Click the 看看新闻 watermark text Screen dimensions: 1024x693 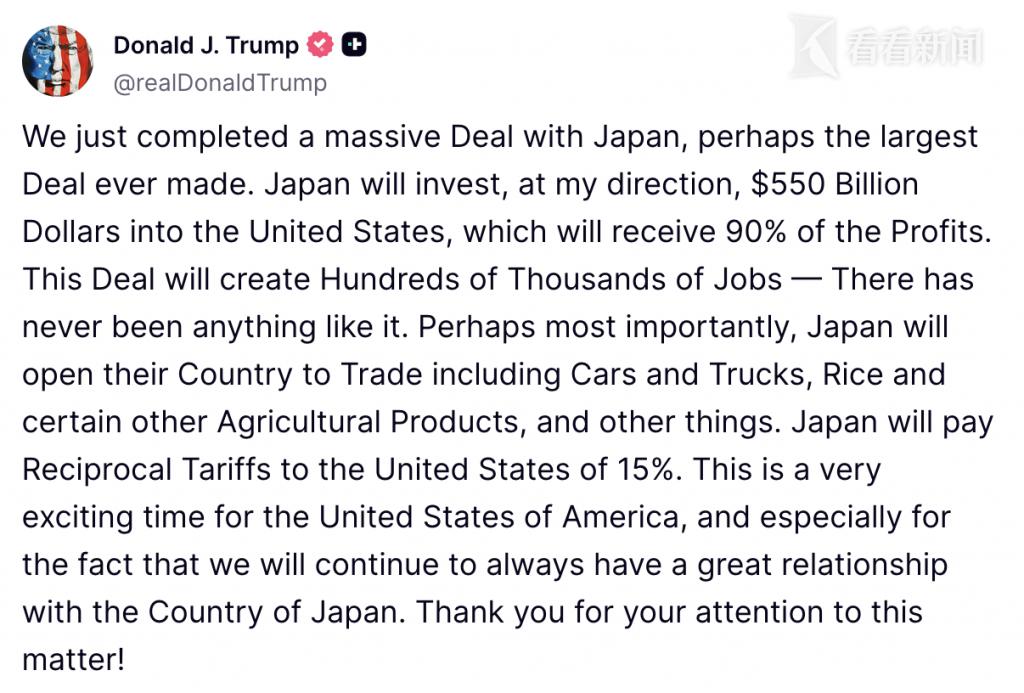coord(914,47)
